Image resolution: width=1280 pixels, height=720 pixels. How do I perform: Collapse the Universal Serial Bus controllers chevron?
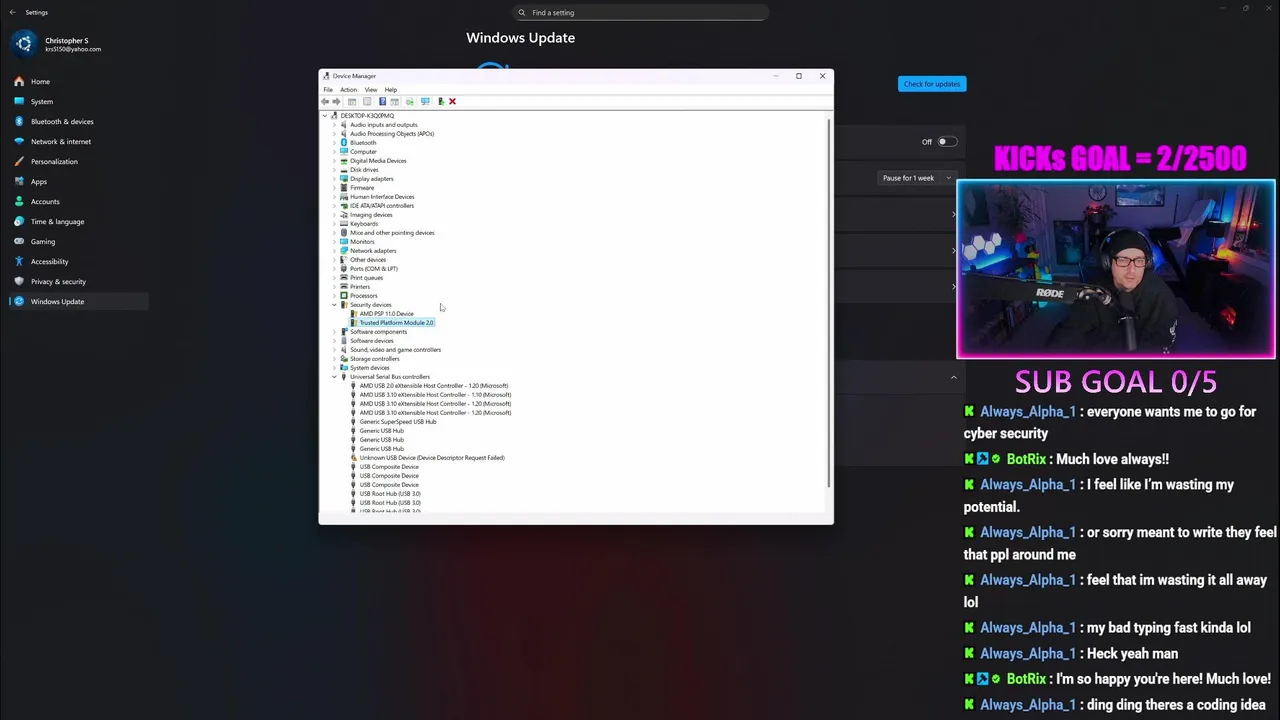coord(334,377)
